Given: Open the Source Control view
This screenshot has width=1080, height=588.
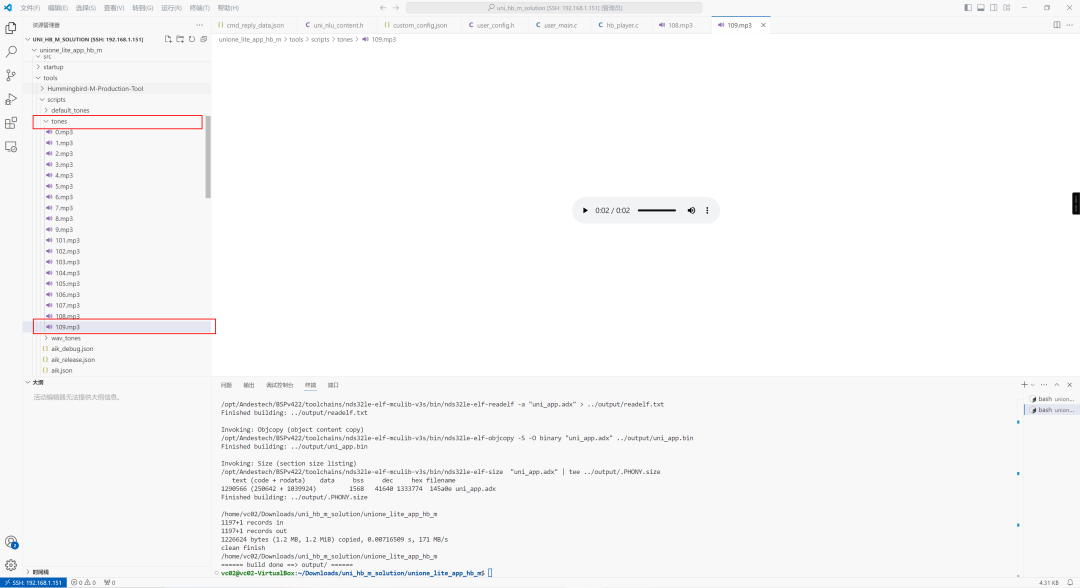Looking at the screenshot, I should tap(11, 76).
